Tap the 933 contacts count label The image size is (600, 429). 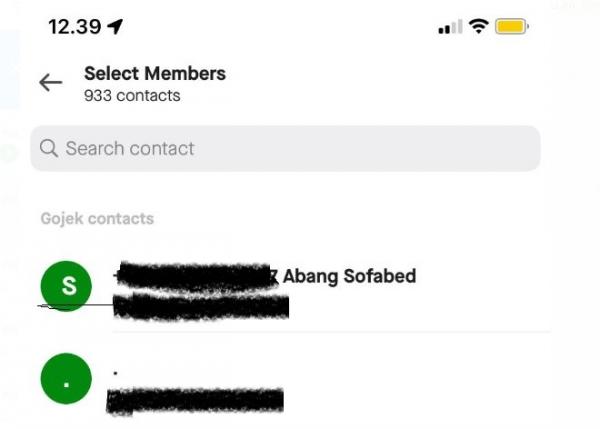(132, 96)
